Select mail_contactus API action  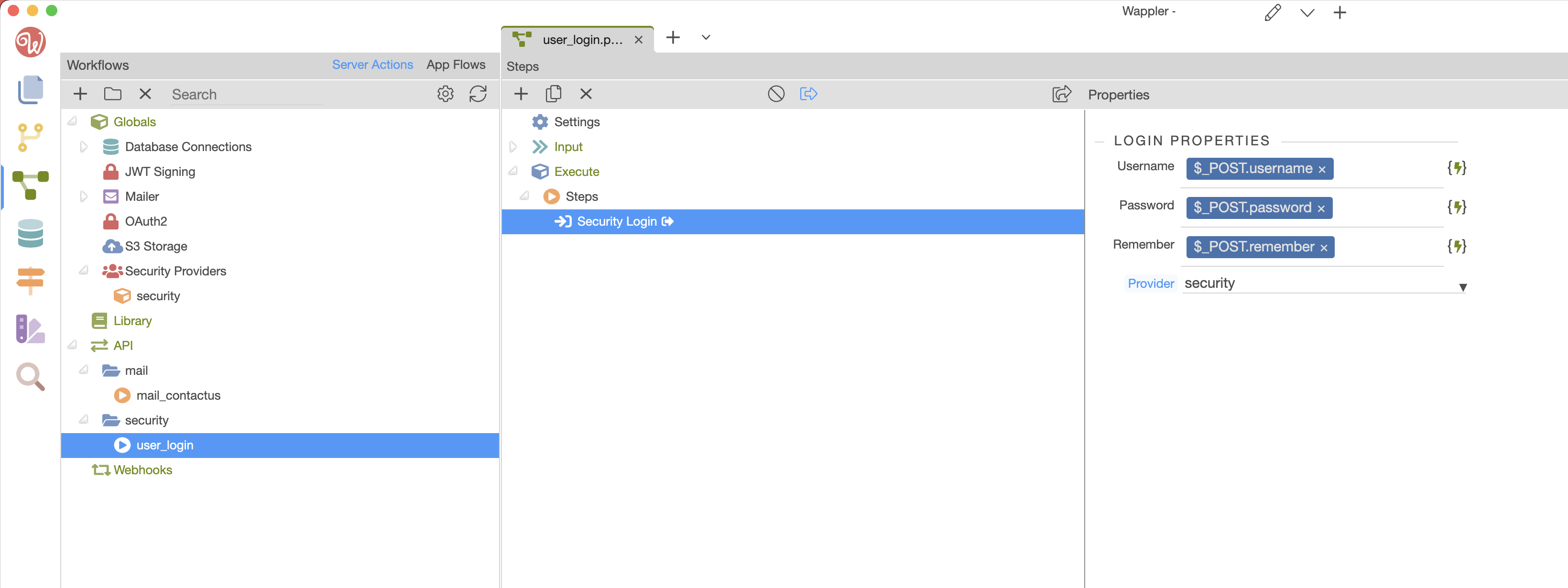pos(178,395)
